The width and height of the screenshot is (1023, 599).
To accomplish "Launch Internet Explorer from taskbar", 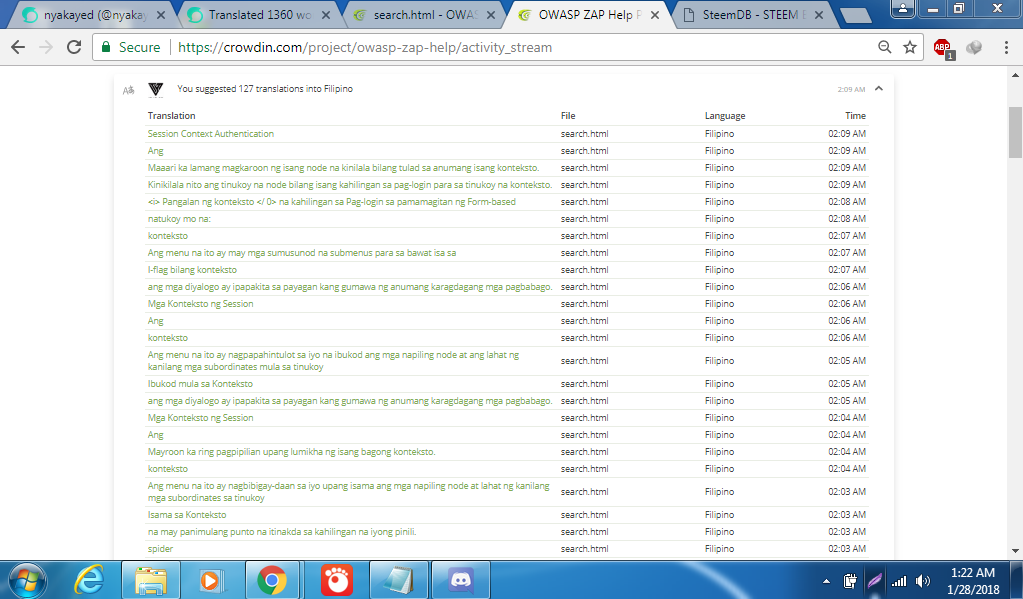I will [90, 579].
